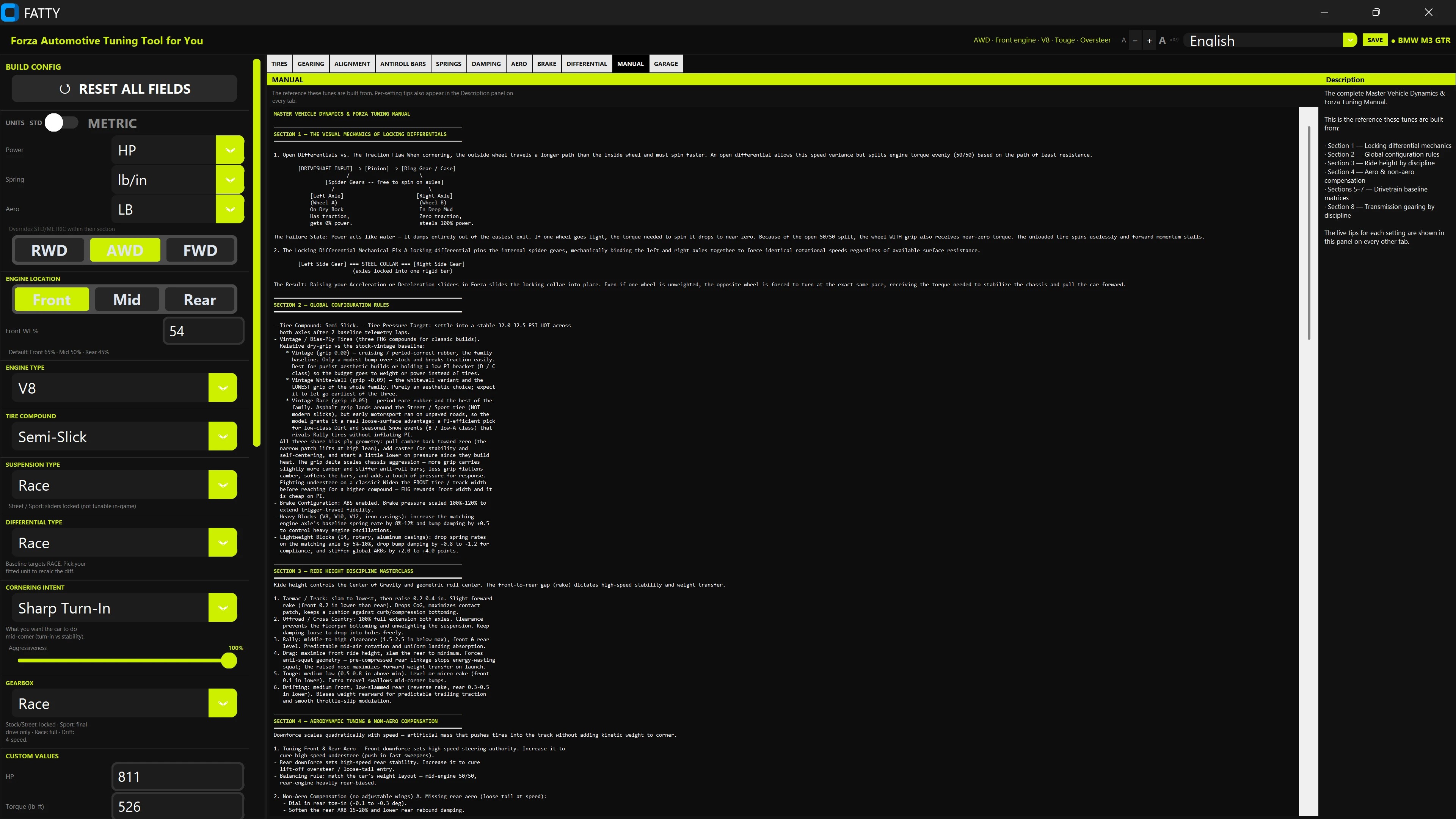Screen dimensions: 1456x819
Task: Increase font size with the plus button
Action: [x=1149, y=41]
